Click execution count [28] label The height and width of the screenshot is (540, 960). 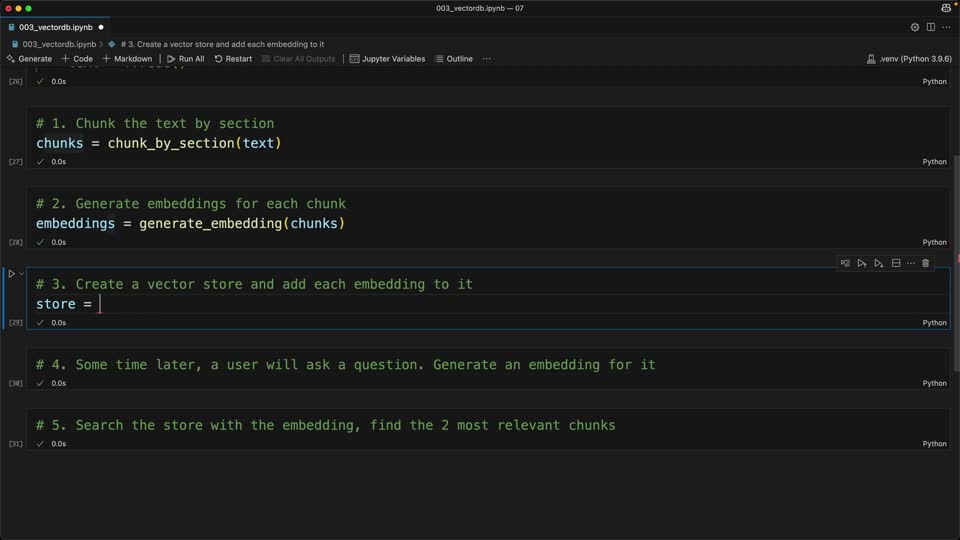[x=15, y=242]
